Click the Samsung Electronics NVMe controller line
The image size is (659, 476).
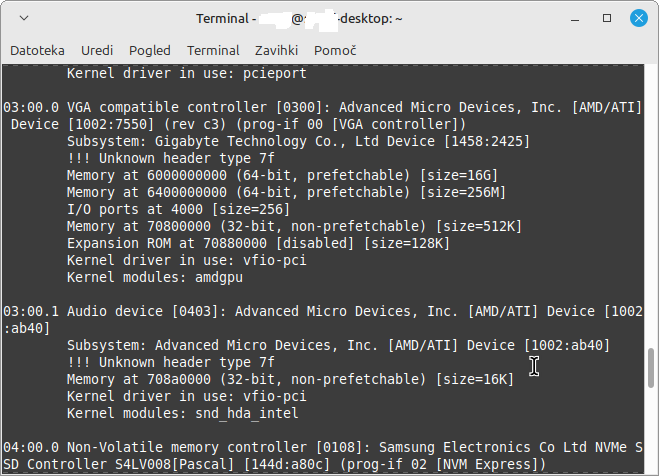[x=323, y=456]
